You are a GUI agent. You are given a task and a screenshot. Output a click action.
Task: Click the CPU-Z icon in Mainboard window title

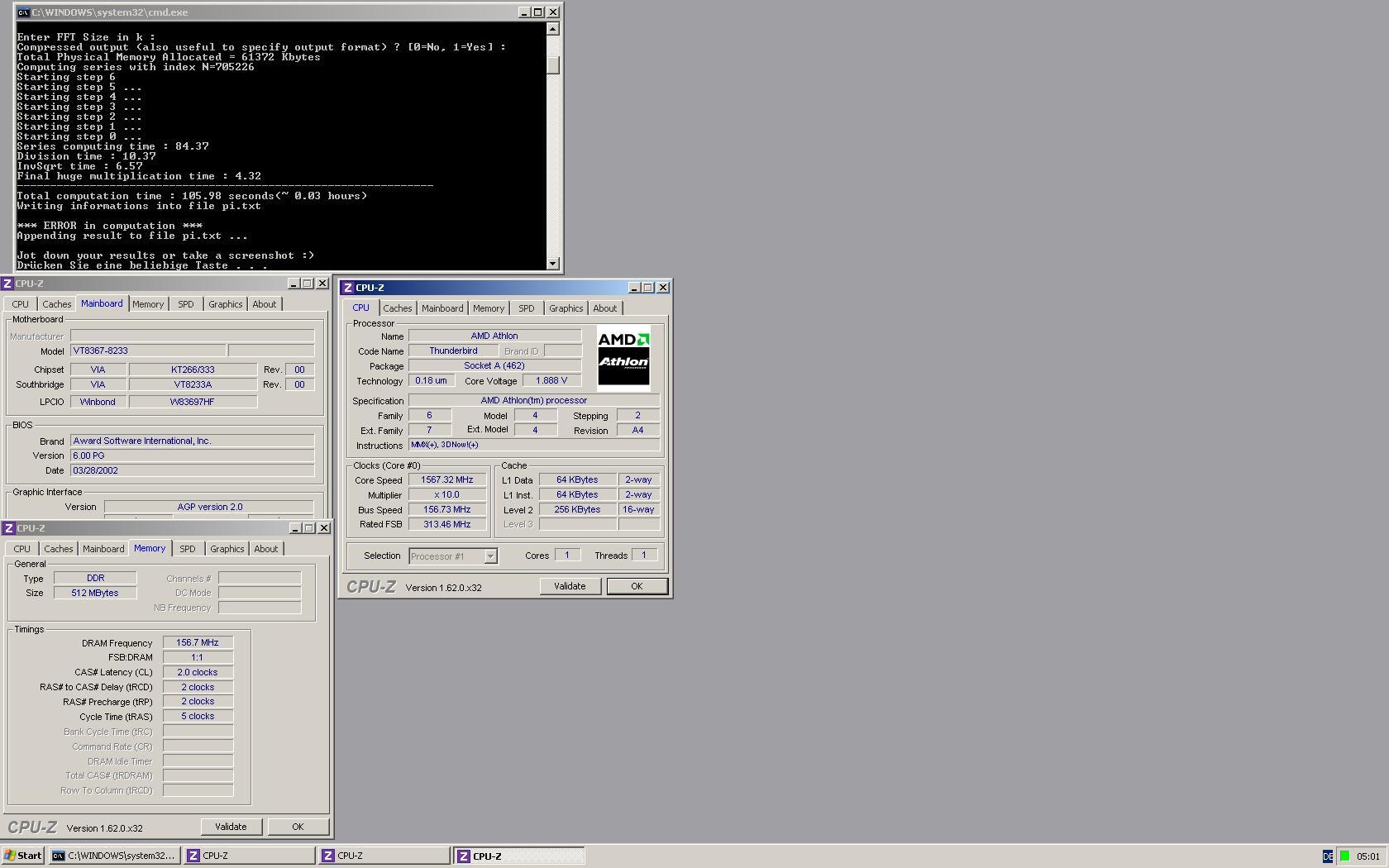(x=7, y=284)
